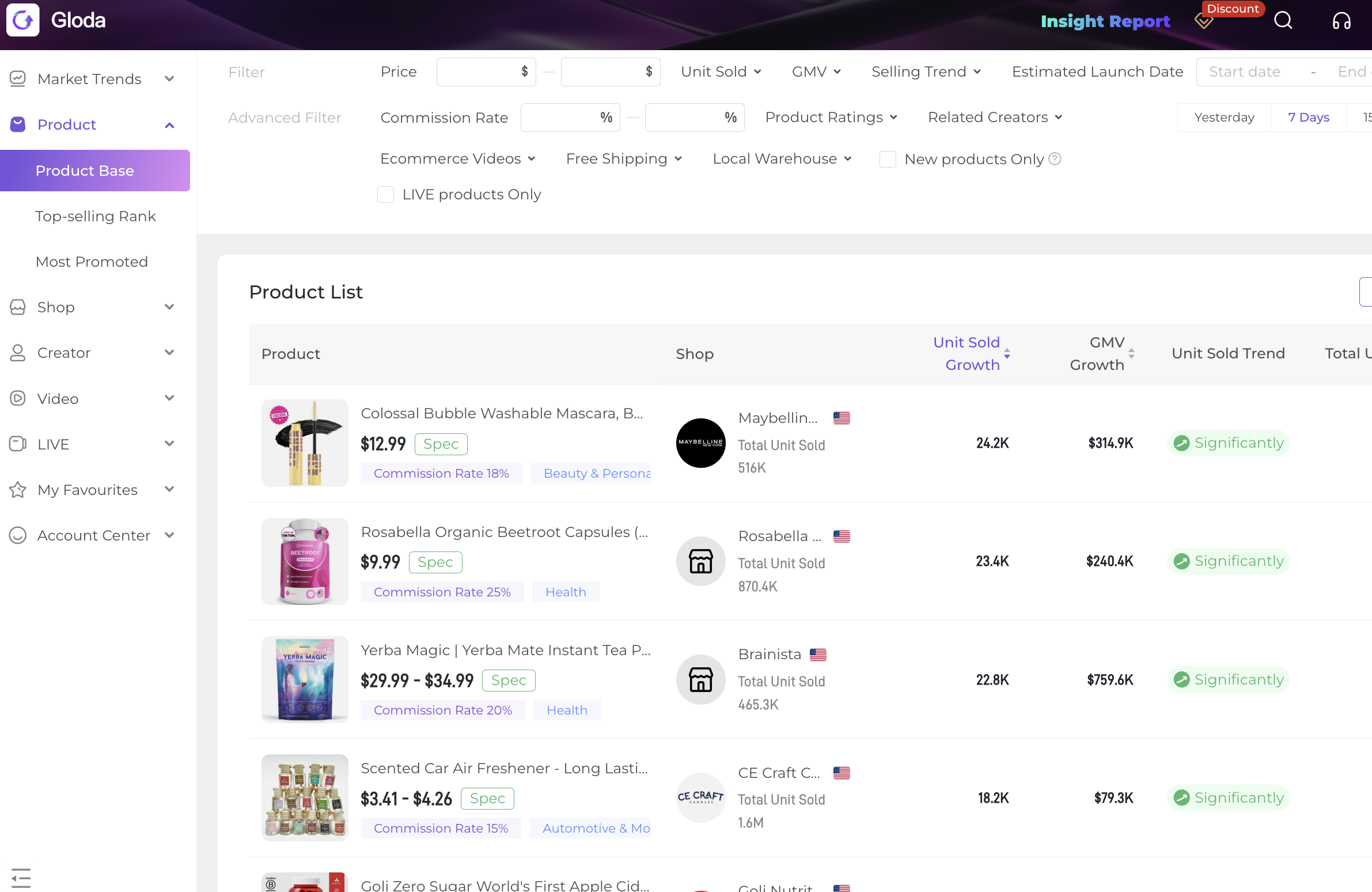Open the GMV filter dropdown
The width and height of the screenshot is (1372, 892).
[816, 71]
